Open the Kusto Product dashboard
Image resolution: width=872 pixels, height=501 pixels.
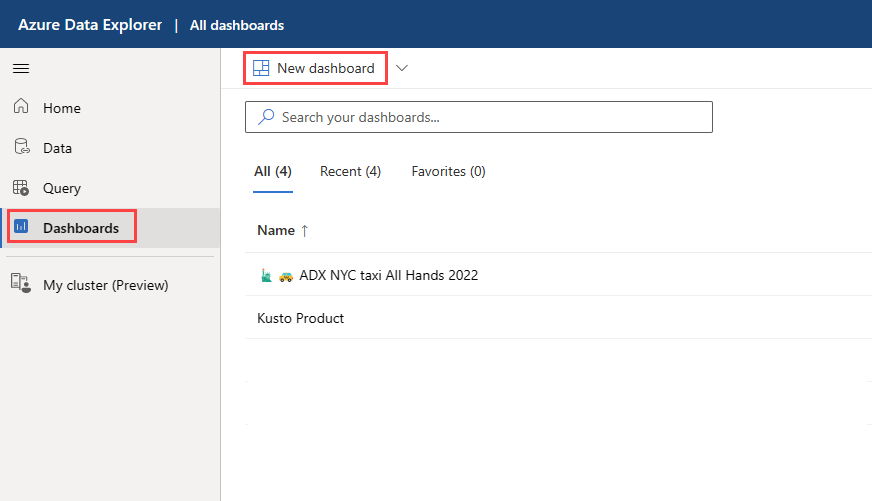point(300,318)
